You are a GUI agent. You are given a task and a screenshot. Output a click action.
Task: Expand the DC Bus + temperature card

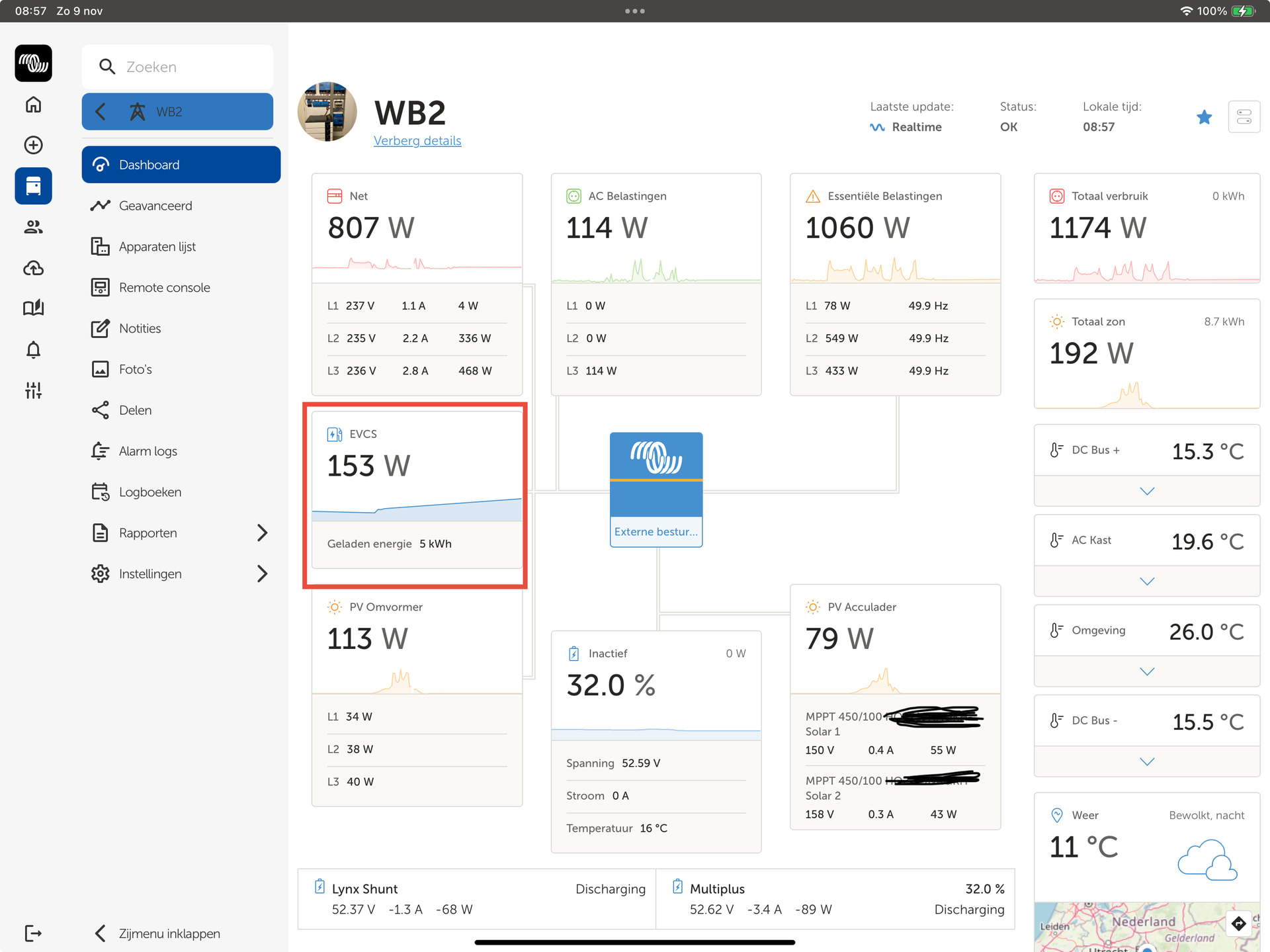pyautogui.click(x=1146, y=491)
